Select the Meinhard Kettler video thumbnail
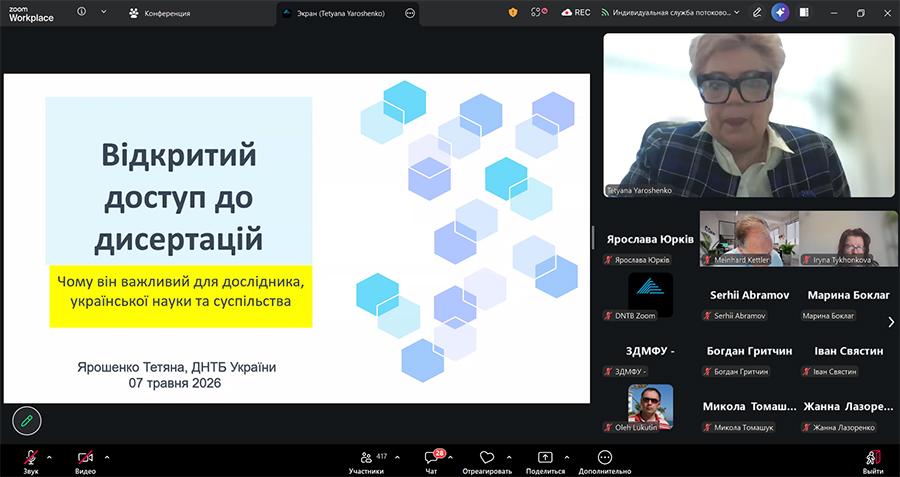 coord(749,238)
